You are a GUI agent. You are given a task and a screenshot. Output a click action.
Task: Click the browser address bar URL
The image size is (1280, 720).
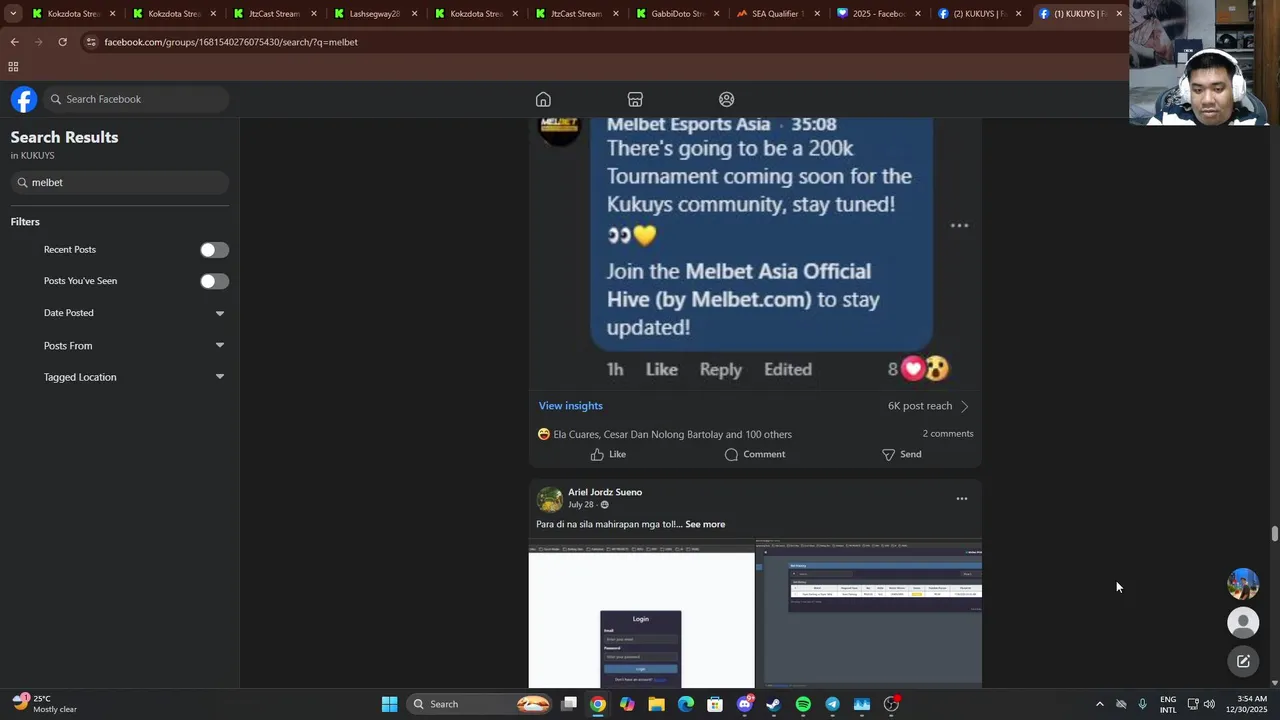point(231,42)
